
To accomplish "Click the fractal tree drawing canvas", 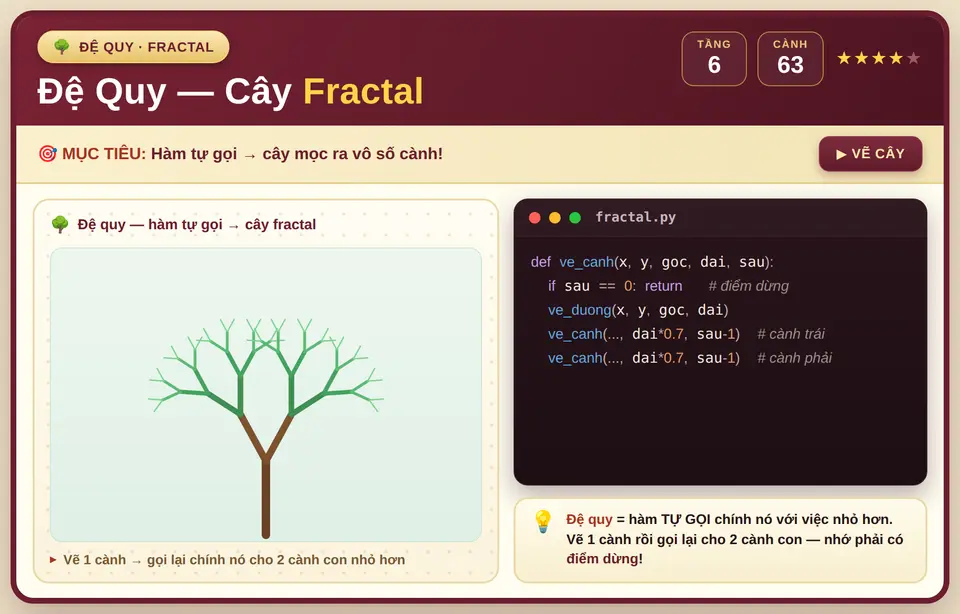I will click(266, 394).
